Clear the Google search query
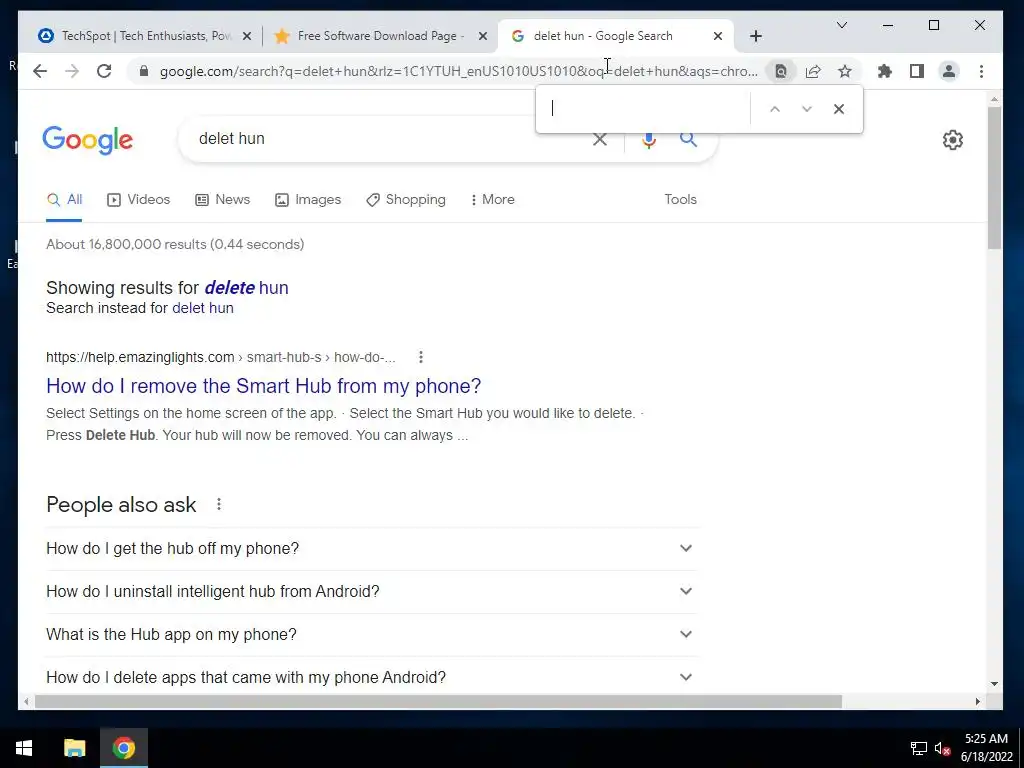The height and width of the screenshot is (768, 1024). click(600, 139)
